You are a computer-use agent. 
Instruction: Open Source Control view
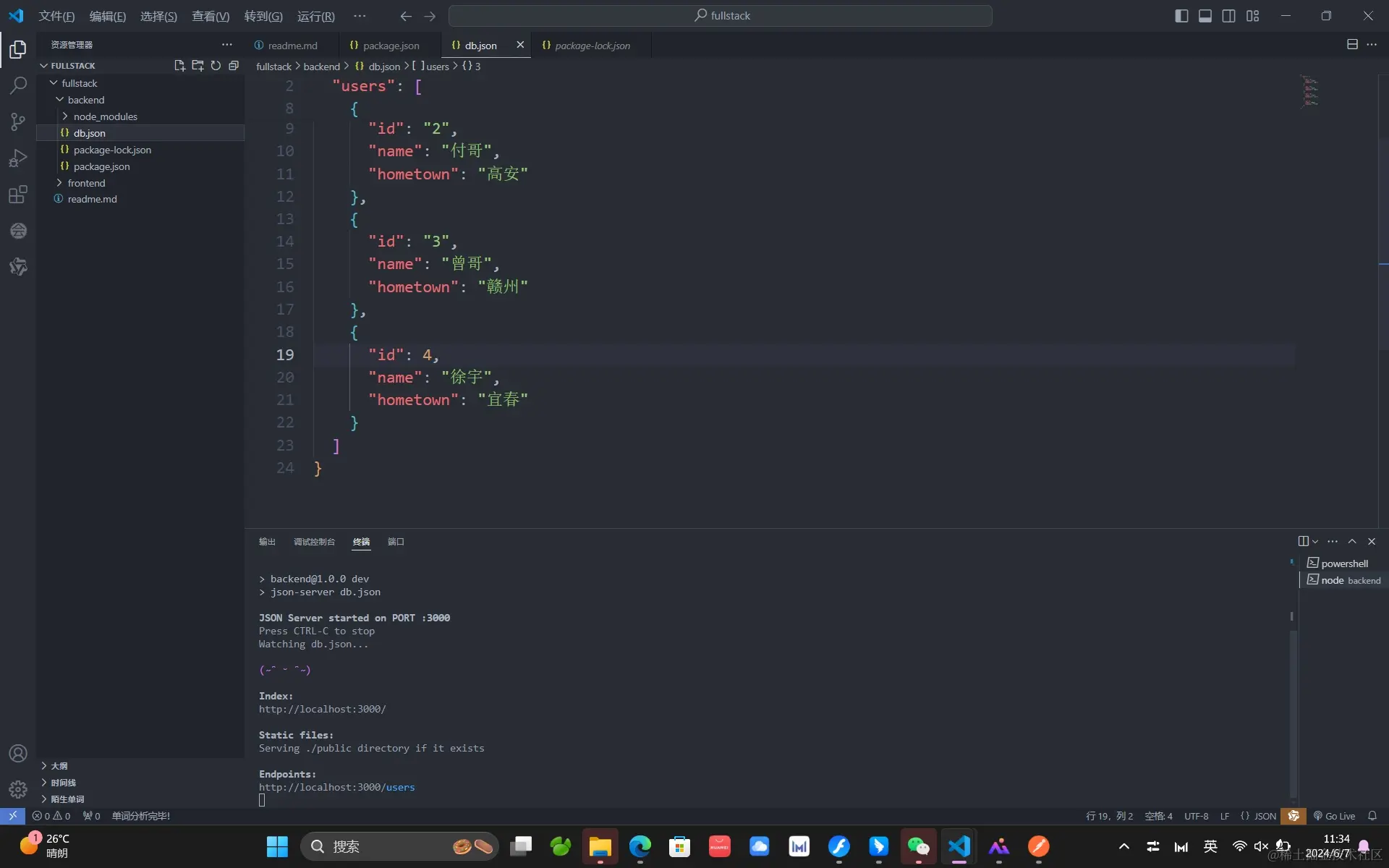coord(18,122)
